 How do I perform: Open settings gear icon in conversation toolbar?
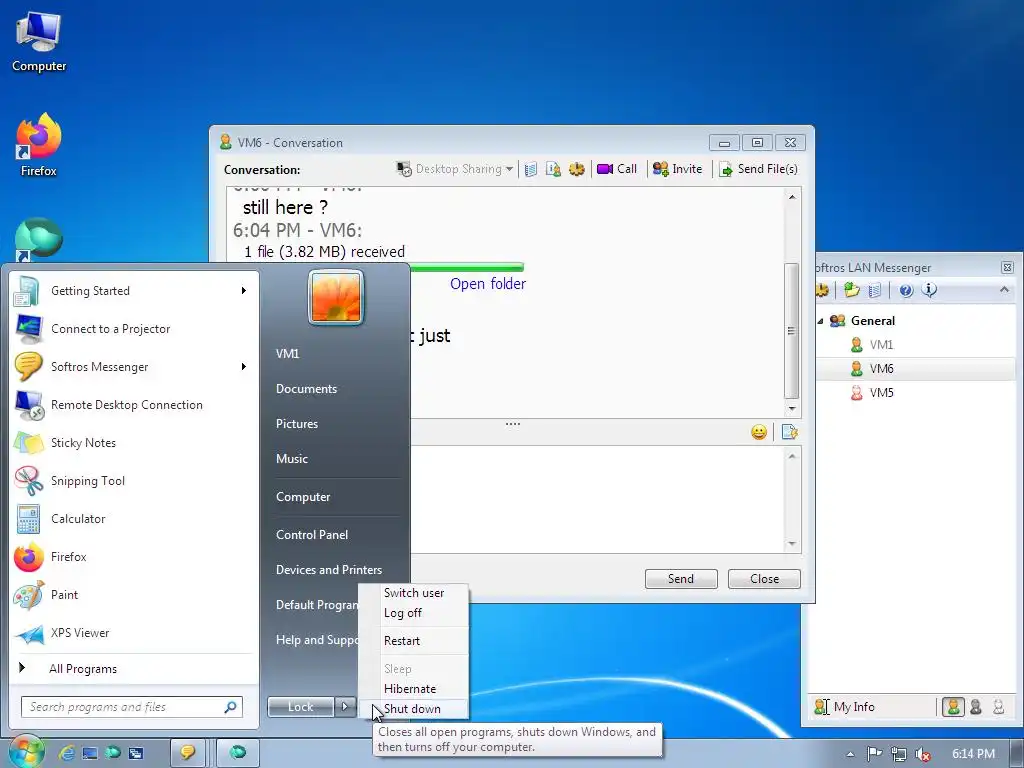(576, 169)
